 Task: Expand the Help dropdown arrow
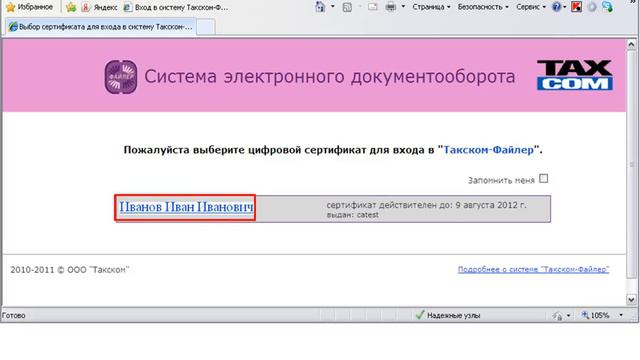[x=565, y=7]
